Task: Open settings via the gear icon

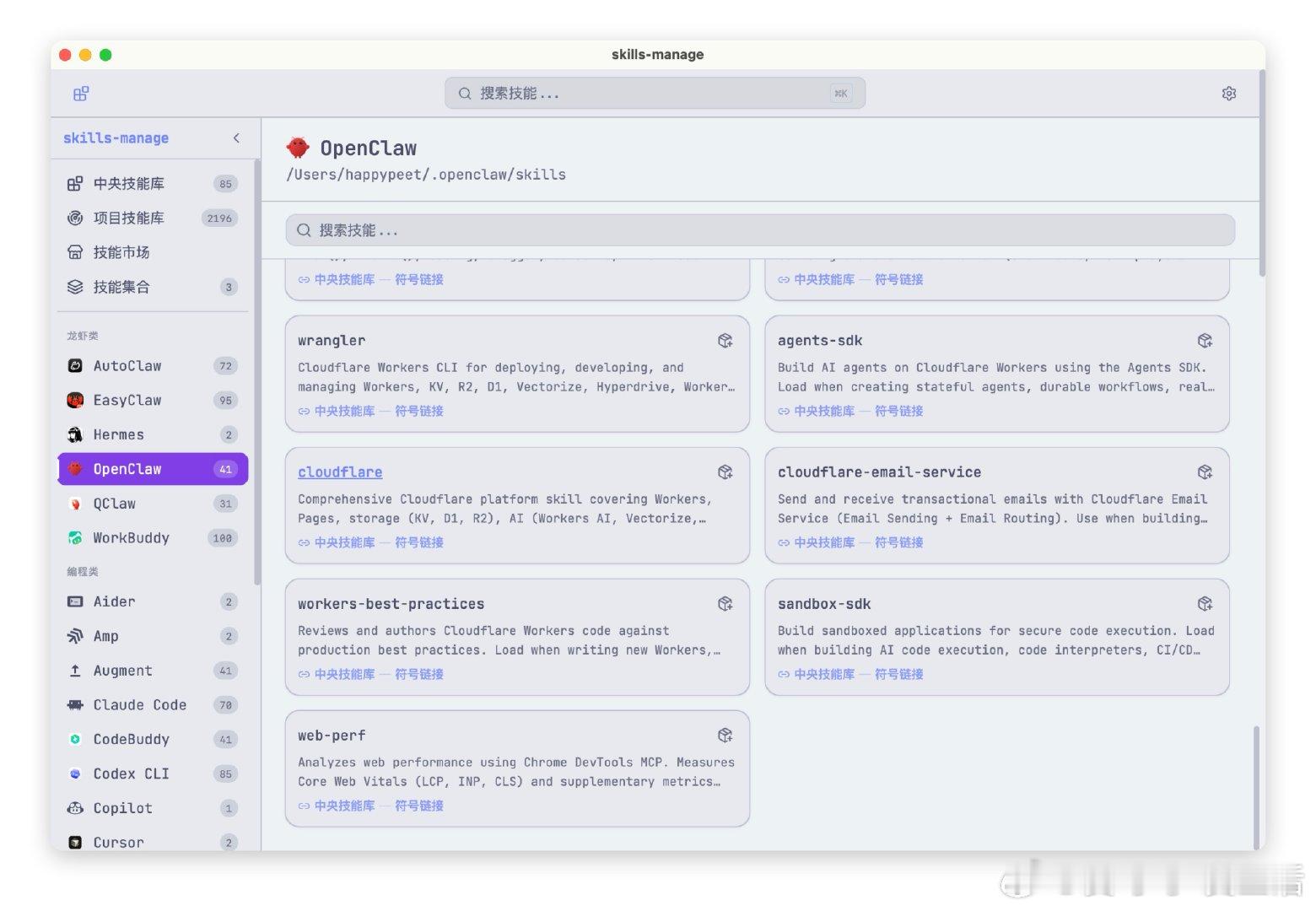Action: [x=1229, y=94]
